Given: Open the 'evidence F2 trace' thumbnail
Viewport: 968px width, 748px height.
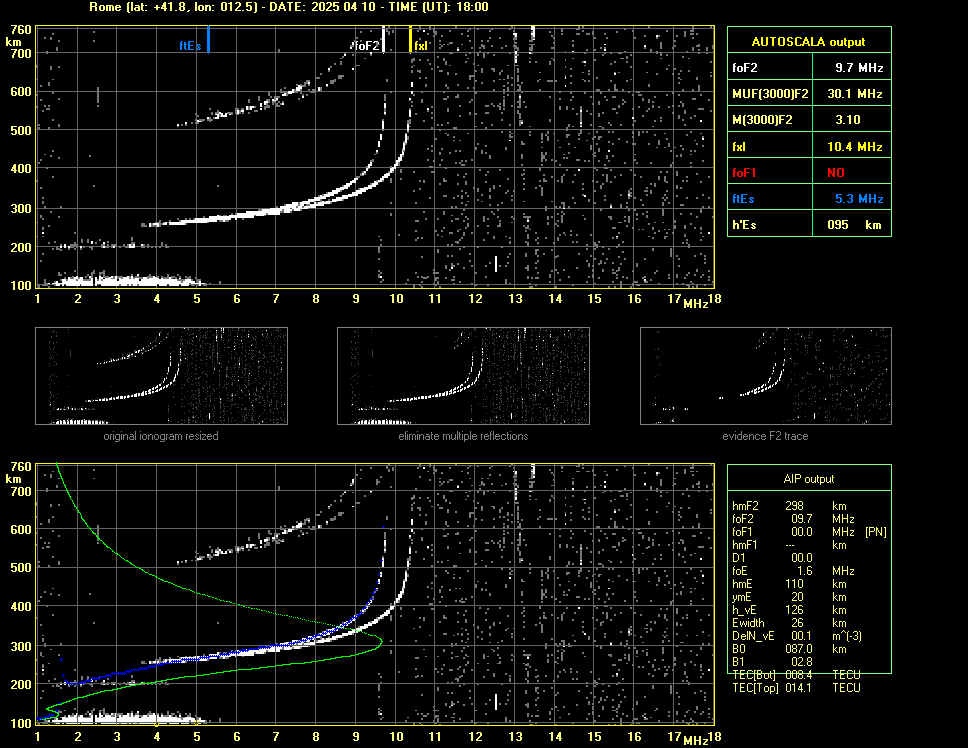Looking at the screenshot, I should click(766, 376).
